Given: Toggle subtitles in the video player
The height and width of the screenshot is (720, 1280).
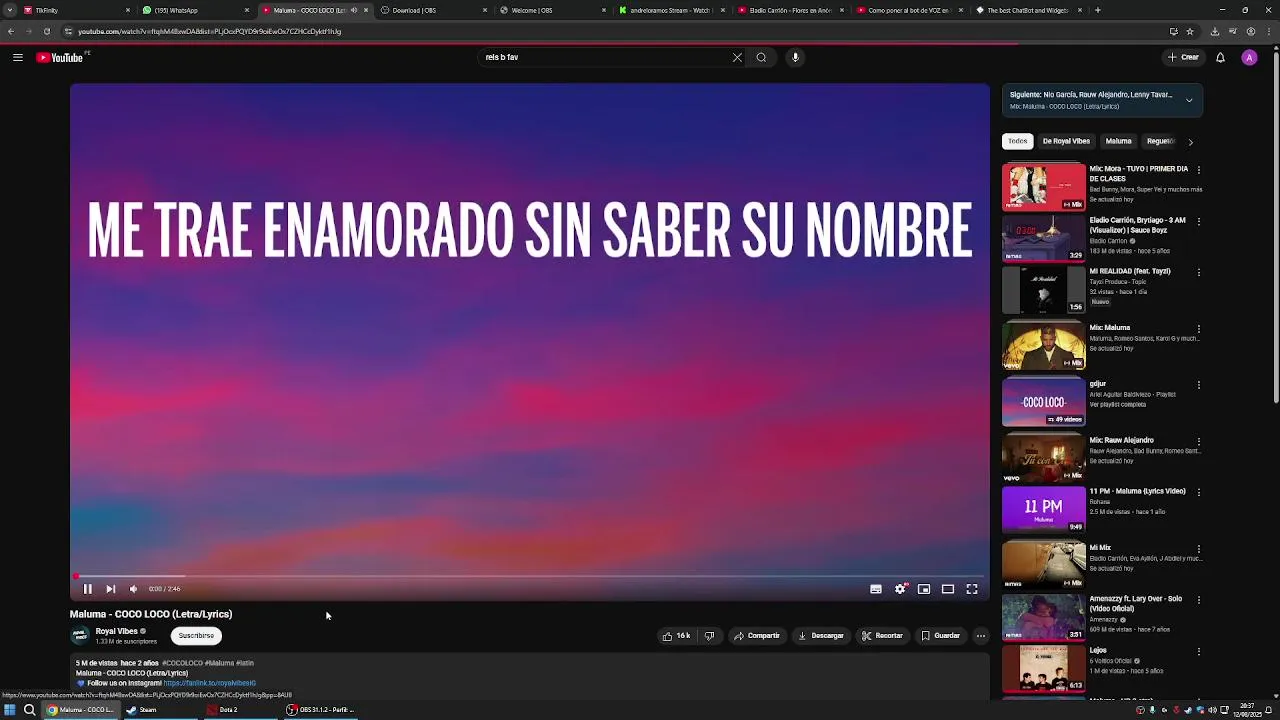Looking at the screenshot, I should 876,589.
